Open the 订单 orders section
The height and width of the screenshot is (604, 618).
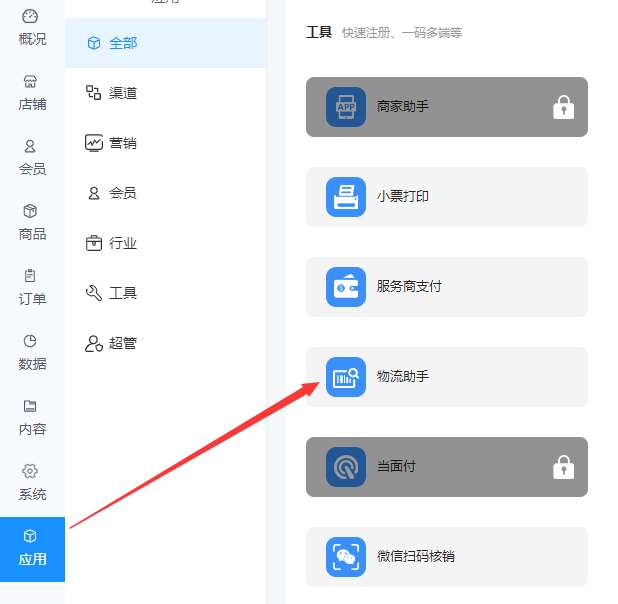click(32, 288)
